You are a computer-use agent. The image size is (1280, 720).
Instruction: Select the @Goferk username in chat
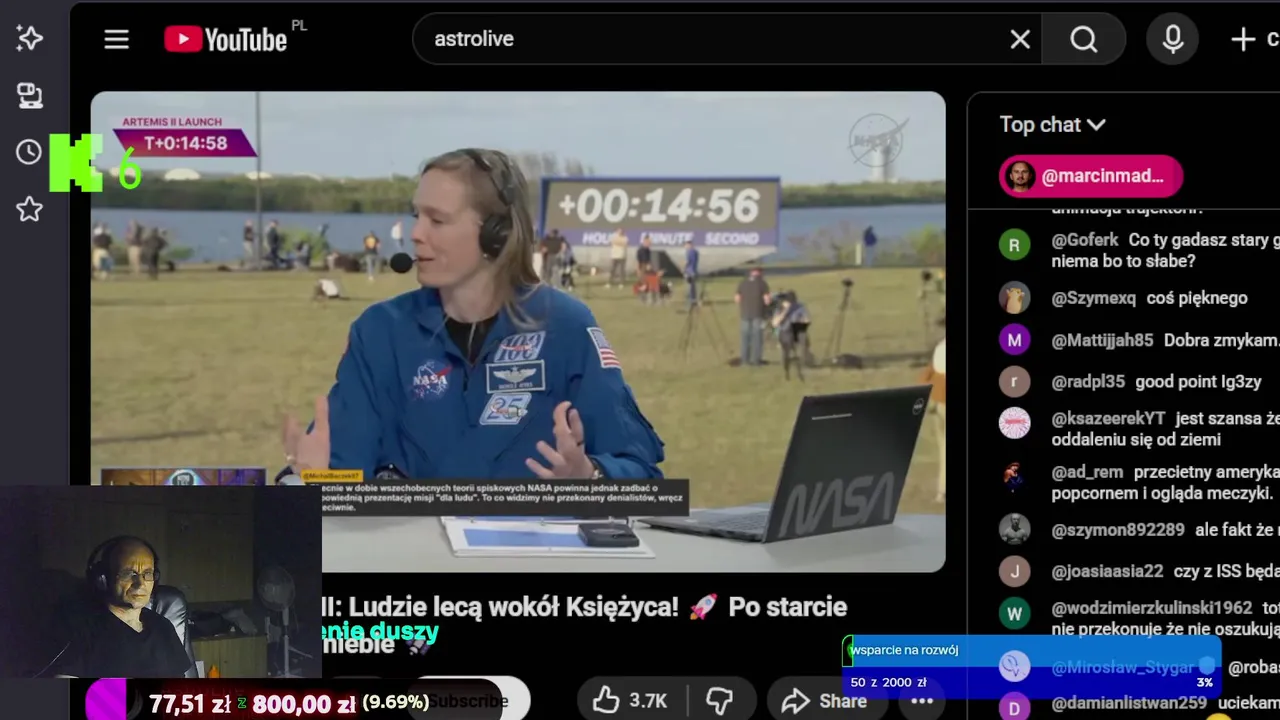point(1085,240)
